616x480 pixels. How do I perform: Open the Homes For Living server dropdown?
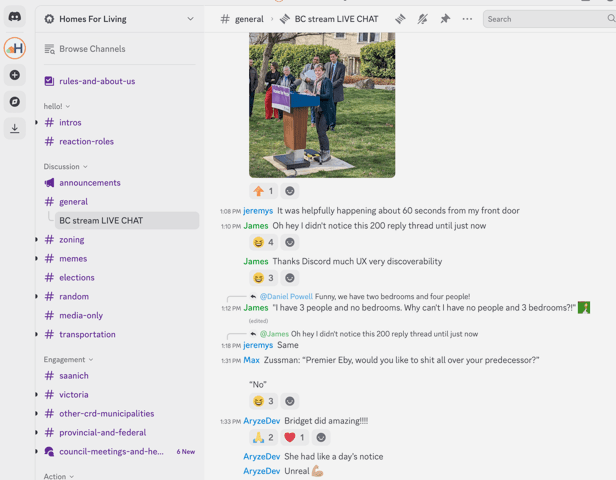190,19
